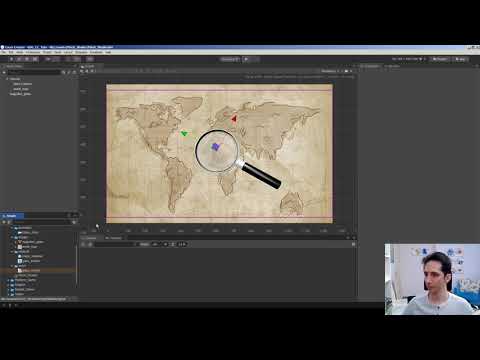Select the Rotate tool in the toolbar
480x360 pixels.
point(19,59)
